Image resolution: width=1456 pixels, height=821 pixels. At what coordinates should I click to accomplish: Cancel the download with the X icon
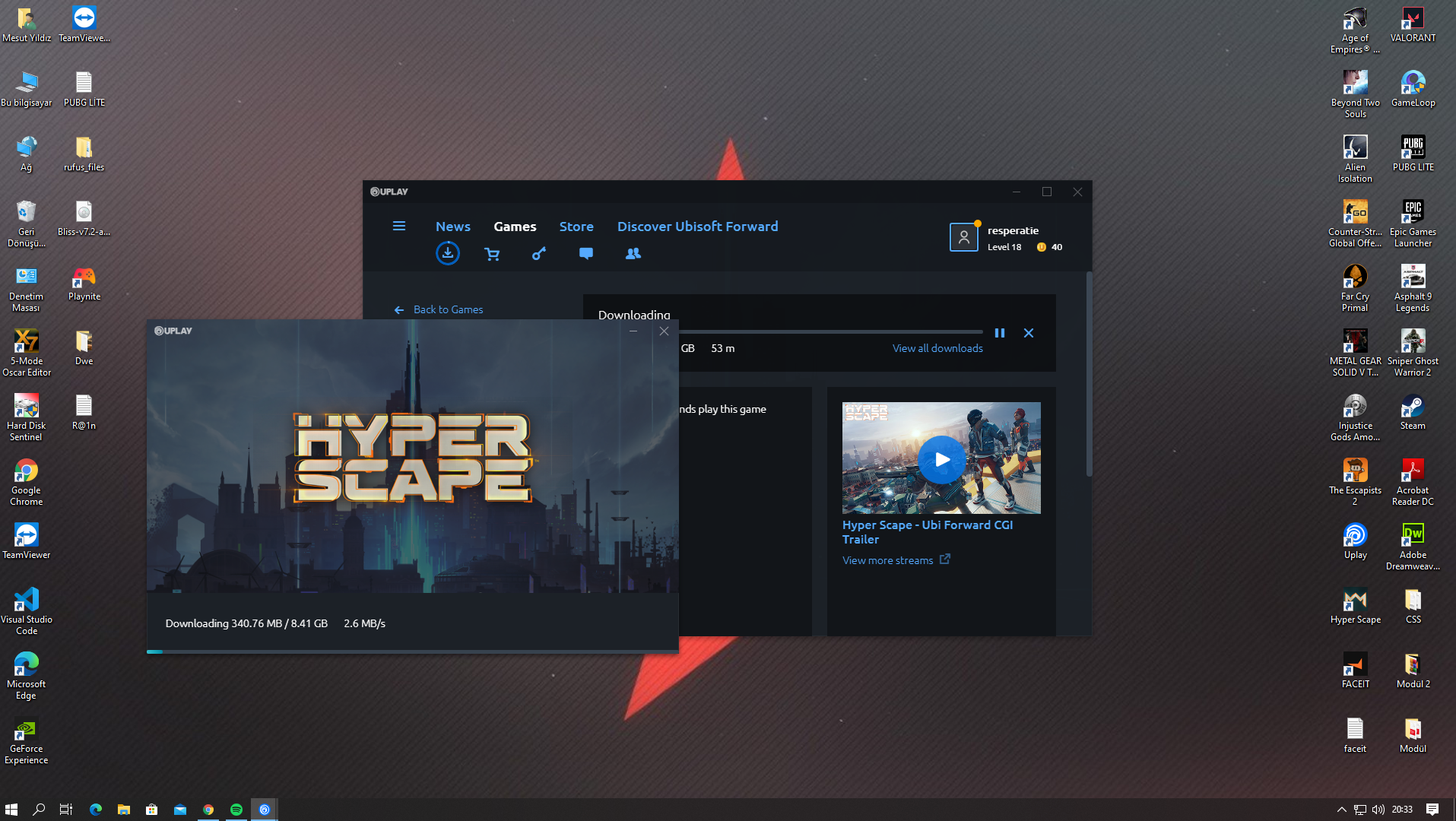(1029, 333)
